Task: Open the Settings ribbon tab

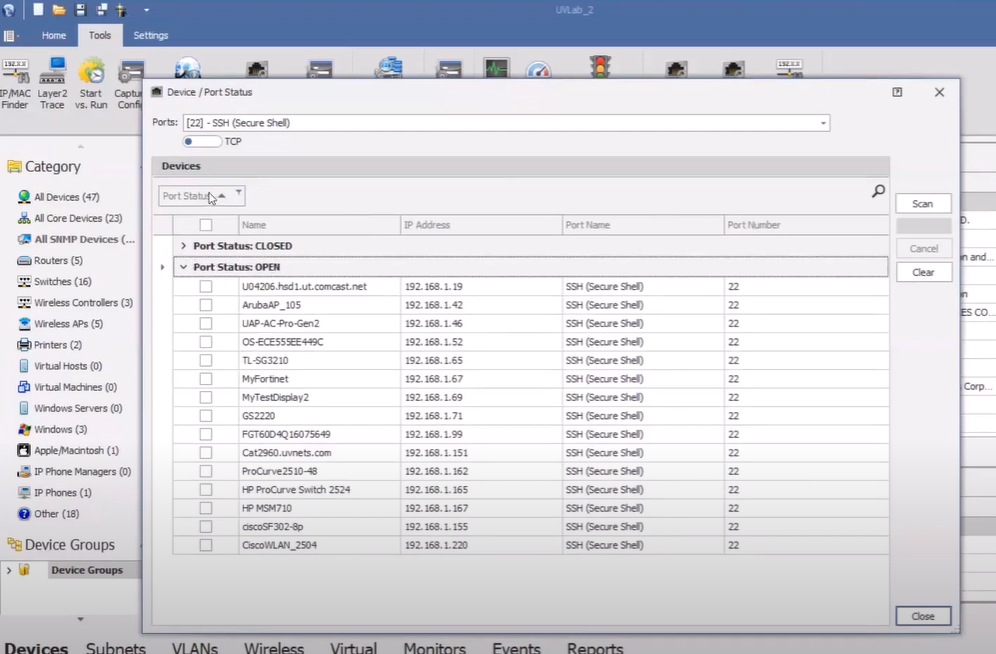Action: coord(151,36)
